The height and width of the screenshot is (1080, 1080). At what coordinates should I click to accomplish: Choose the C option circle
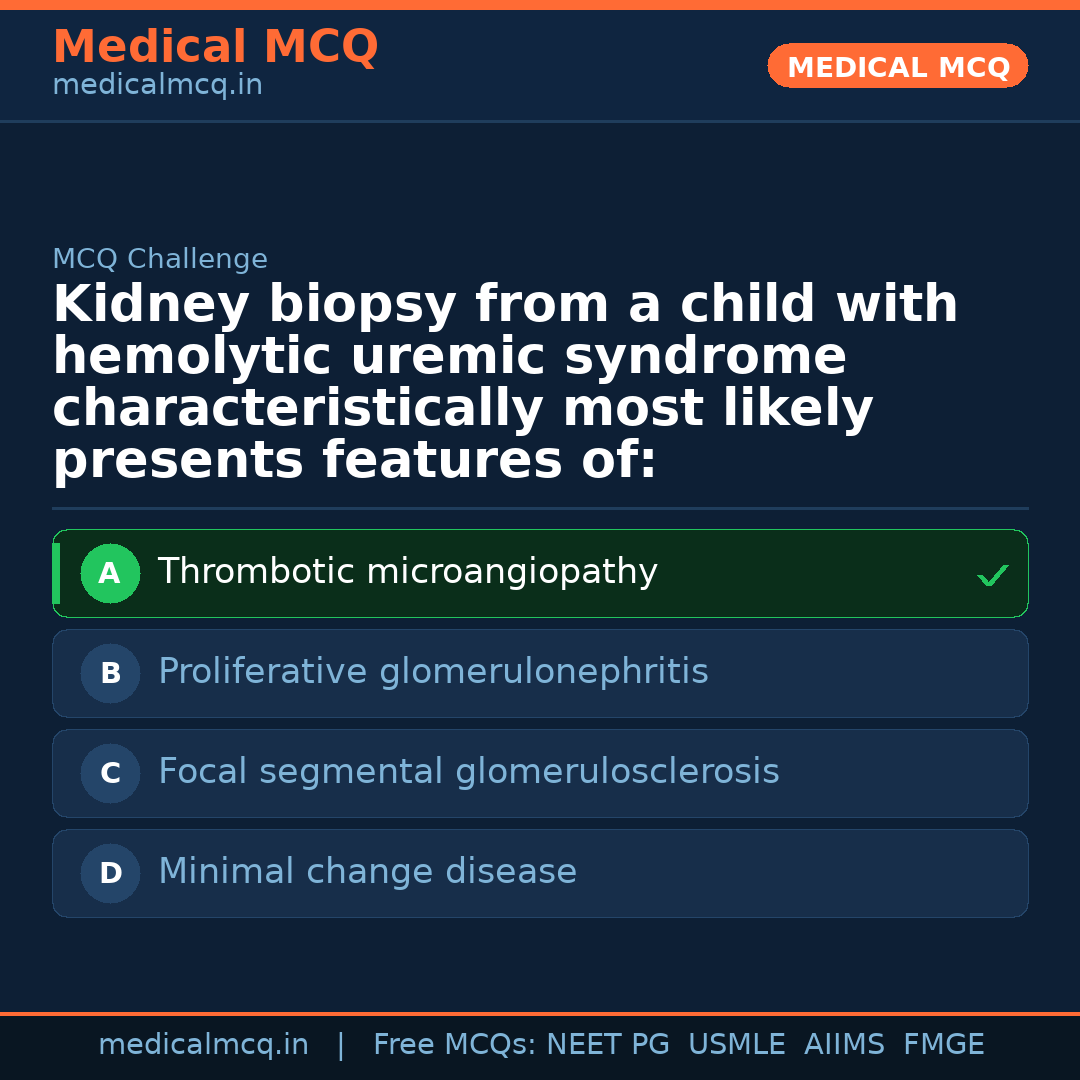click(110, 774)
